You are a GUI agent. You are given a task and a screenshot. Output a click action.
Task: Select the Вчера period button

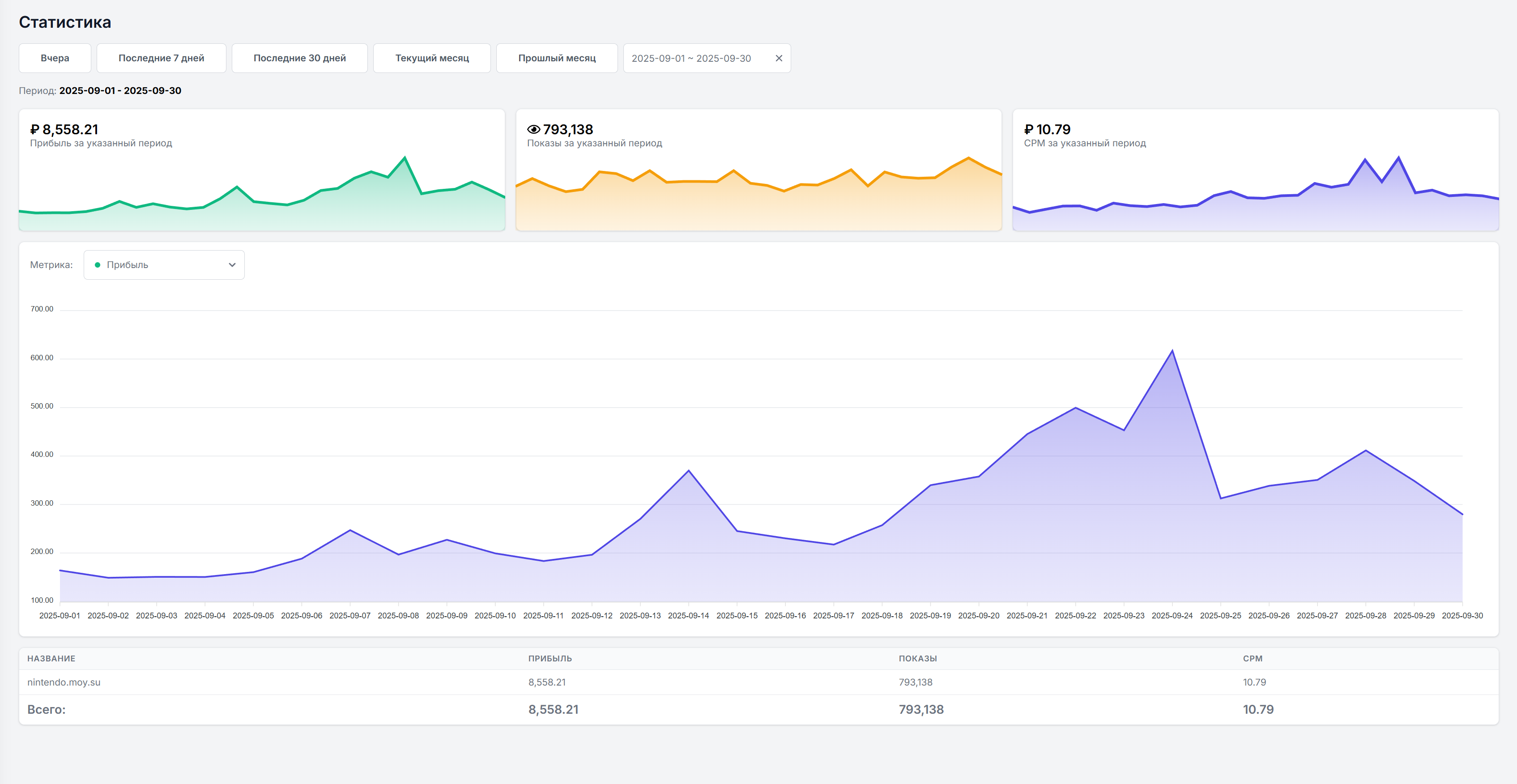[x=55, y=58]
